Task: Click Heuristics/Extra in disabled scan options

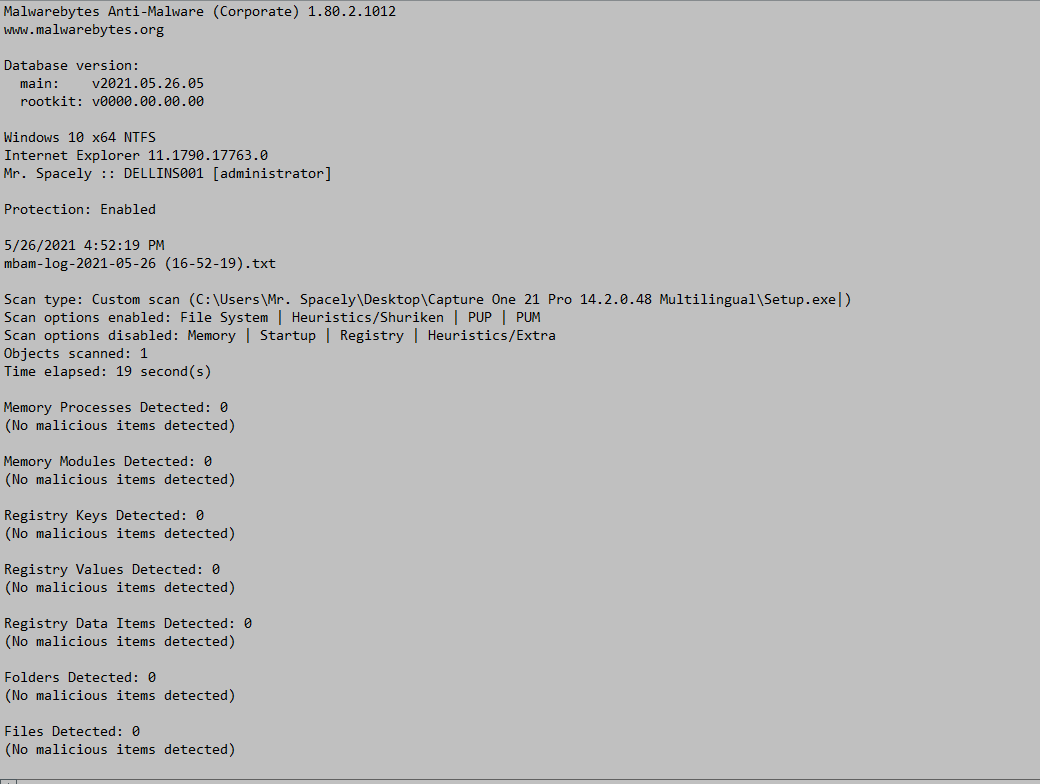Action: coord(491,335)
